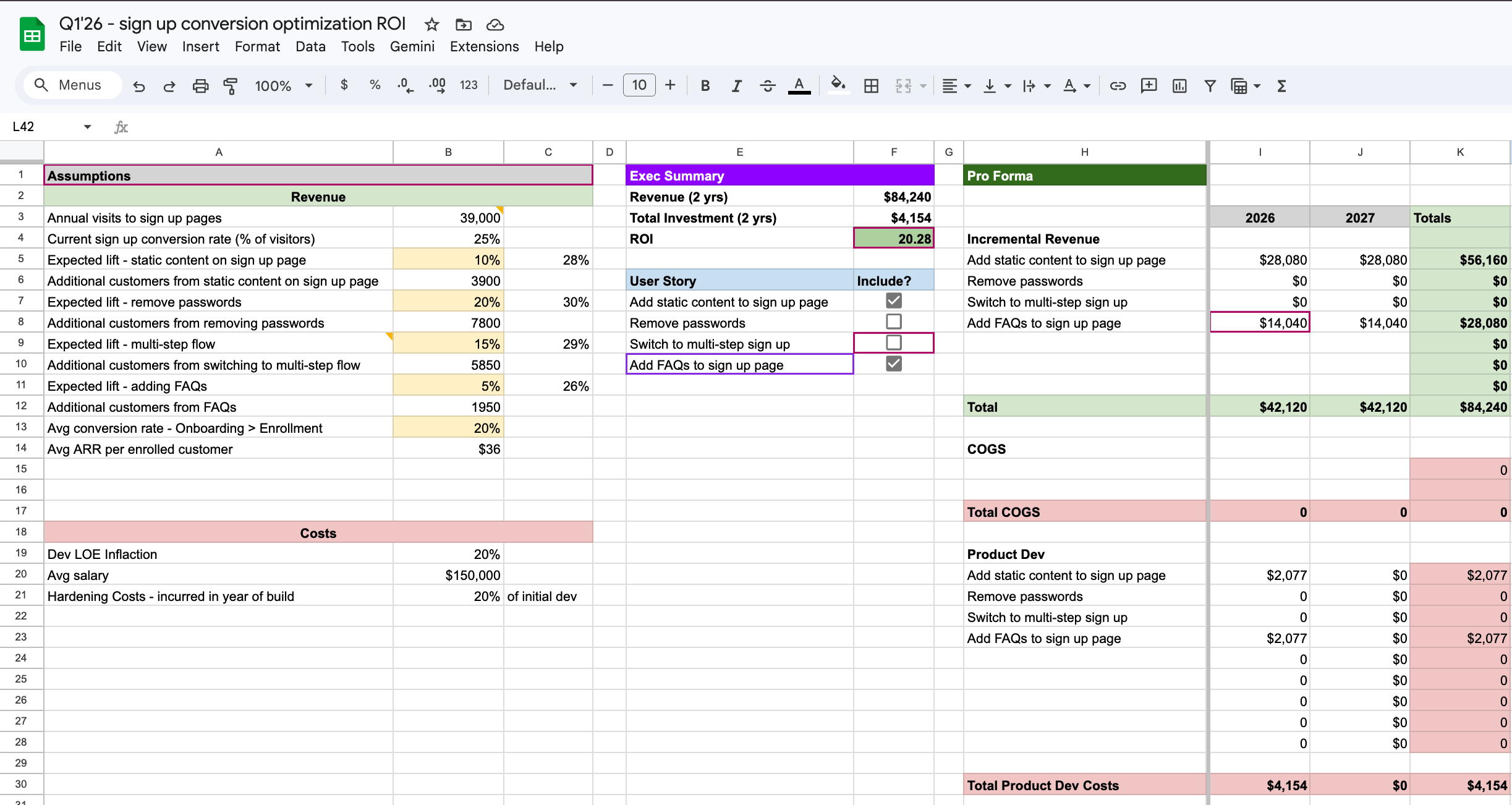Click the Menus search button
The image size is (1512, 805).
click(x=69, y=85)
